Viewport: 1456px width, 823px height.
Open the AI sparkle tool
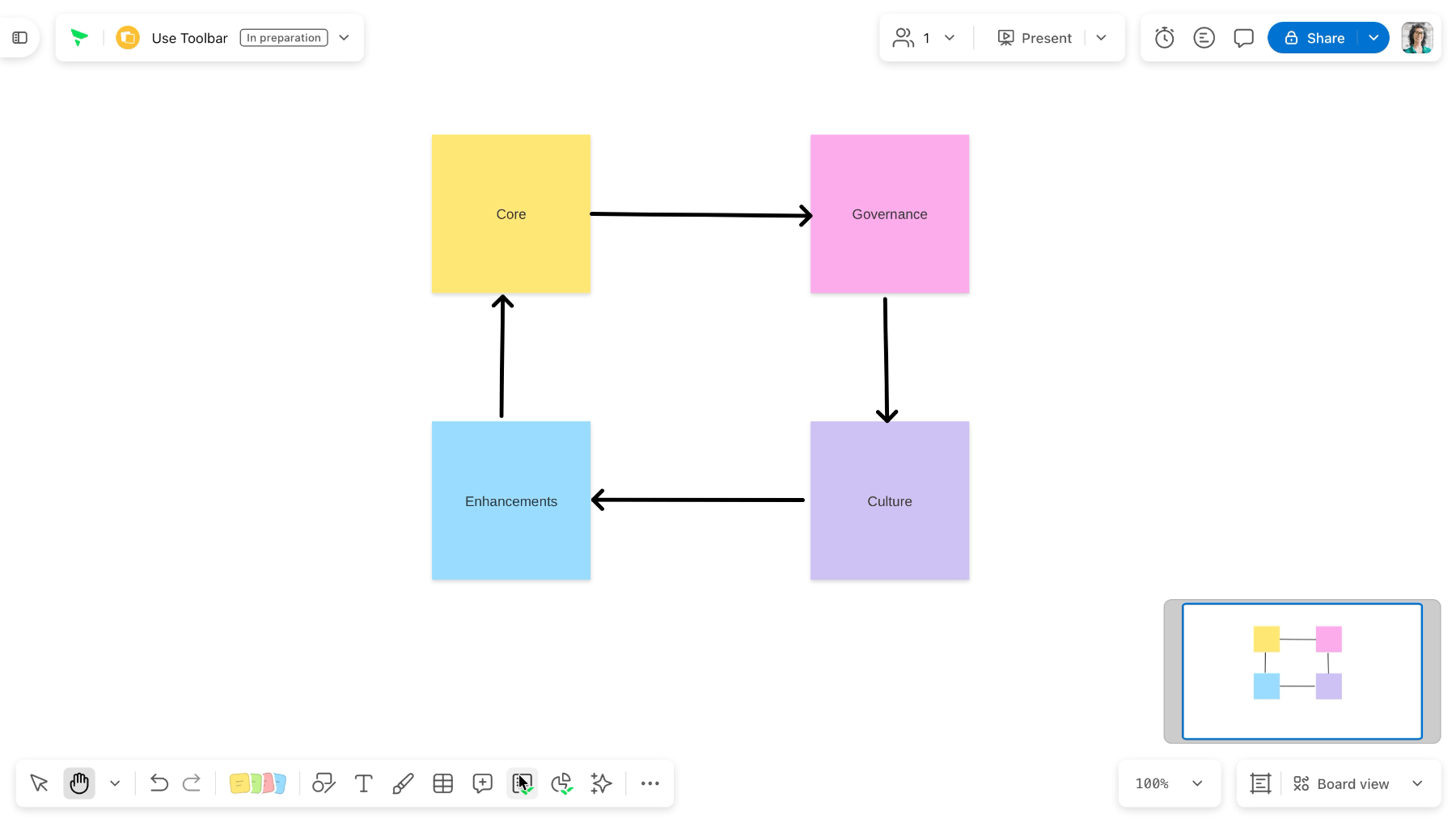pos(601,783)
